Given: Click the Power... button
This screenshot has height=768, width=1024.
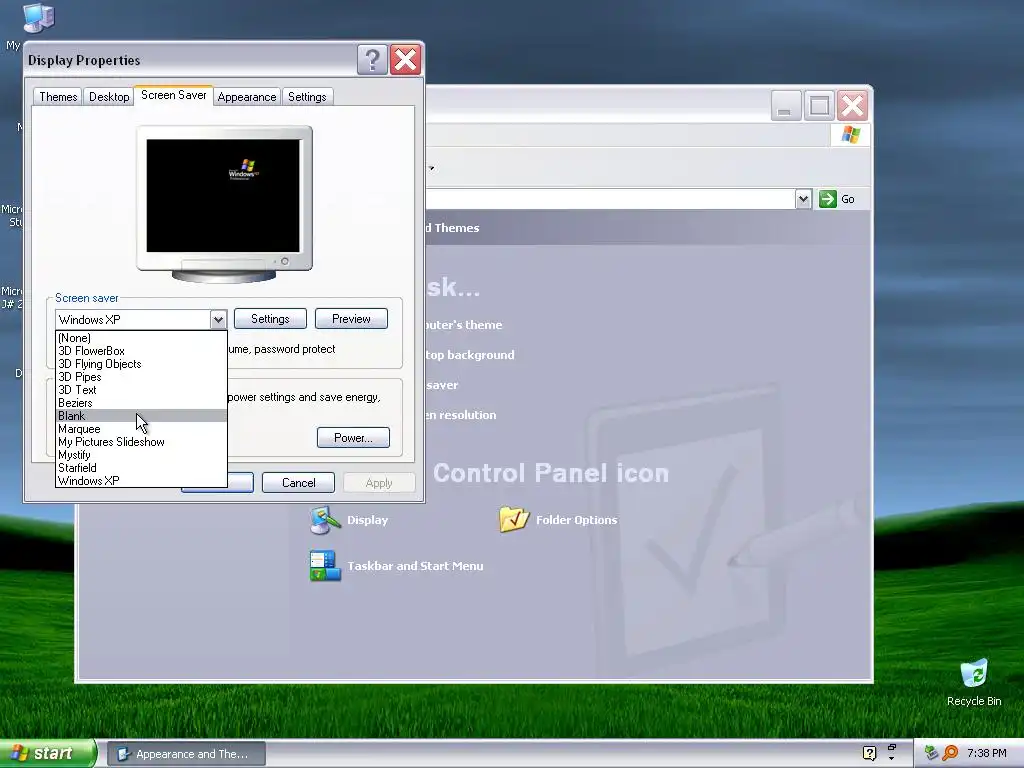Looking at the screenshot, I should 353,438.
